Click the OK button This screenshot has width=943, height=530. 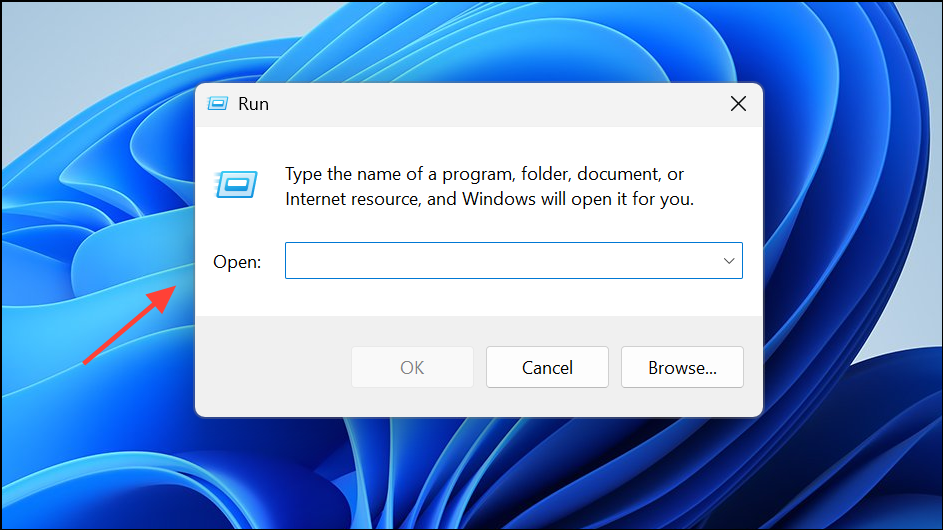413,368
